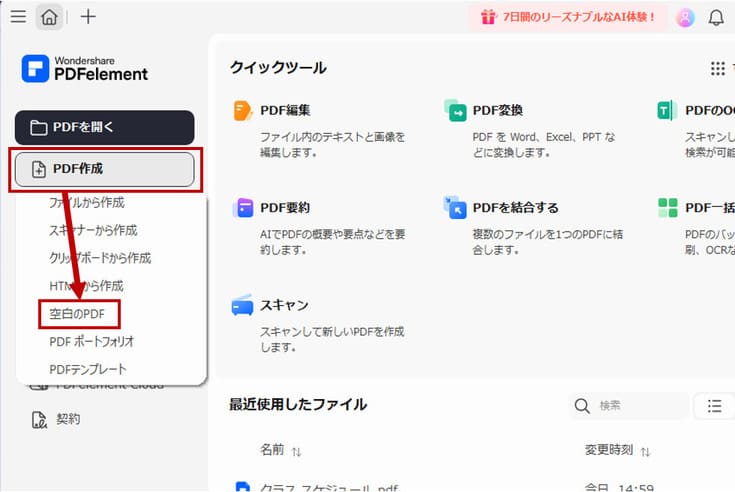Click the PDF編集 title text
This screenshot has width=735, height=492.
click(285, 111)
